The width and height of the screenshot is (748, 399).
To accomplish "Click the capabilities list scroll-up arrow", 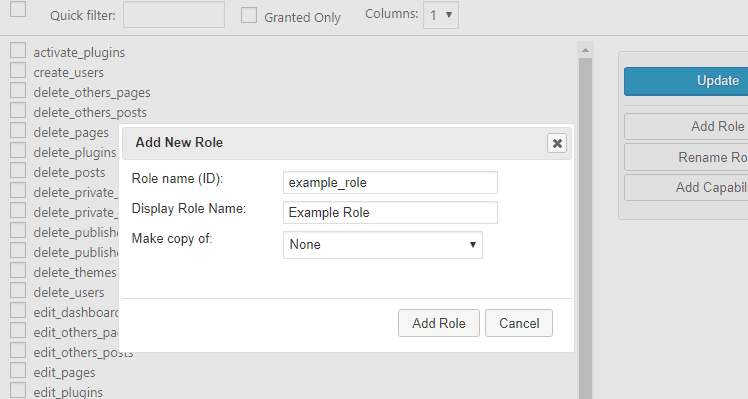I will (585, 50).
